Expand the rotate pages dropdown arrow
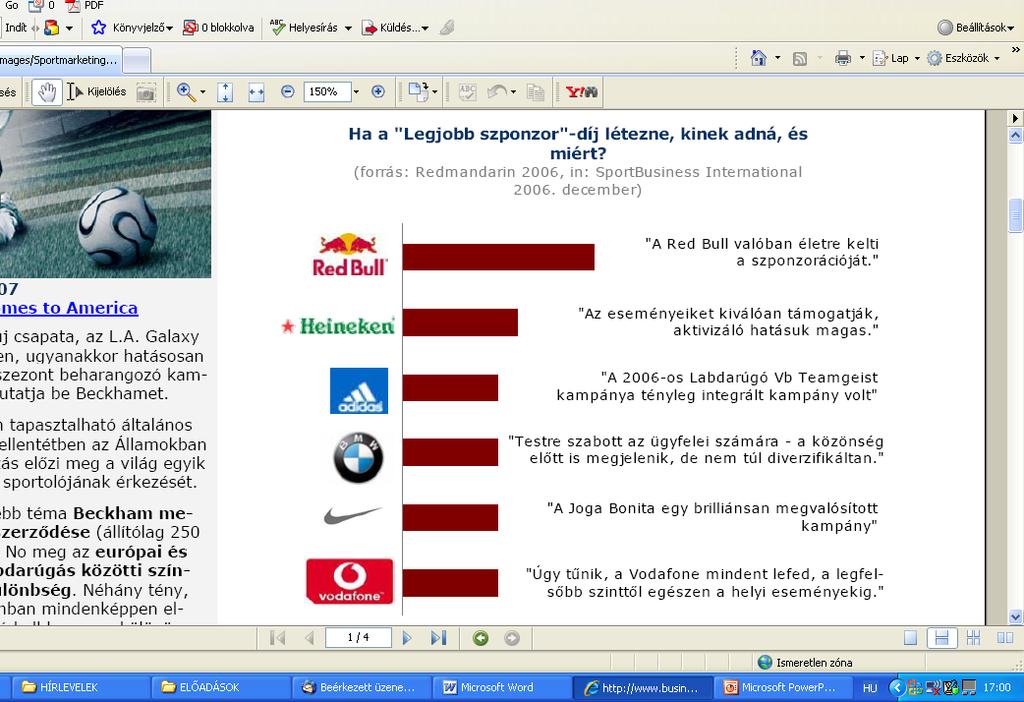The height and width of the screenshot is (702, 1024). click(x=435, y=92)
